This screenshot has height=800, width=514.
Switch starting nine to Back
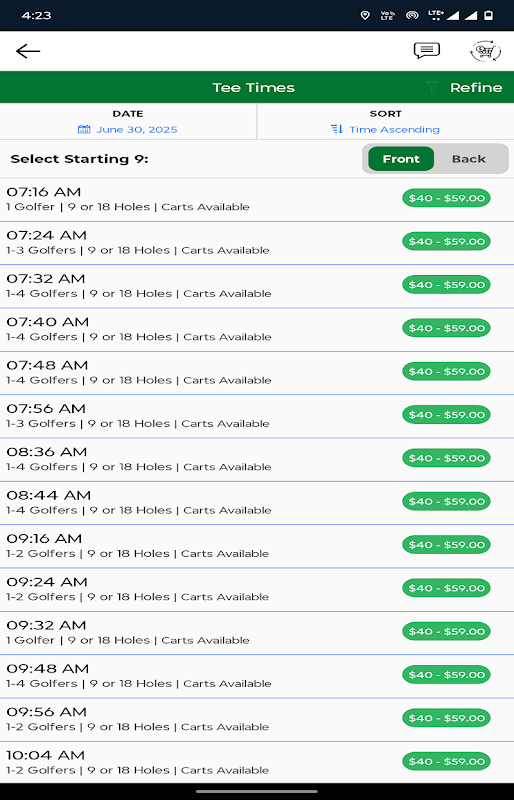tap(469, 159)
